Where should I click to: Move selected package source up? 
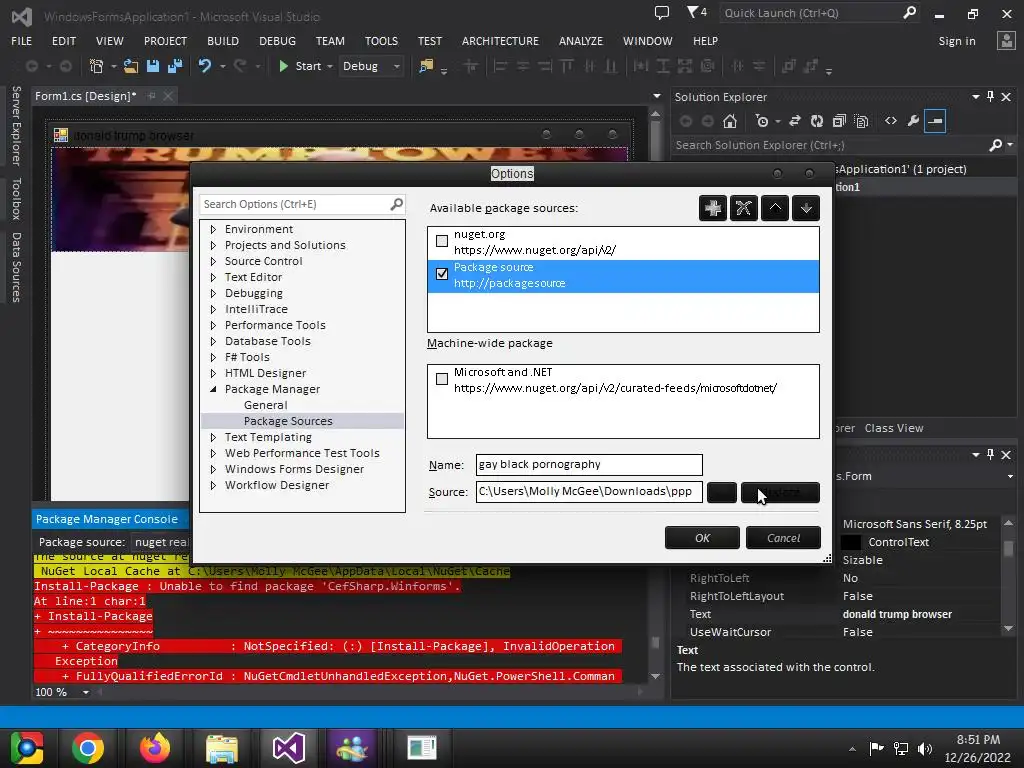775,208
